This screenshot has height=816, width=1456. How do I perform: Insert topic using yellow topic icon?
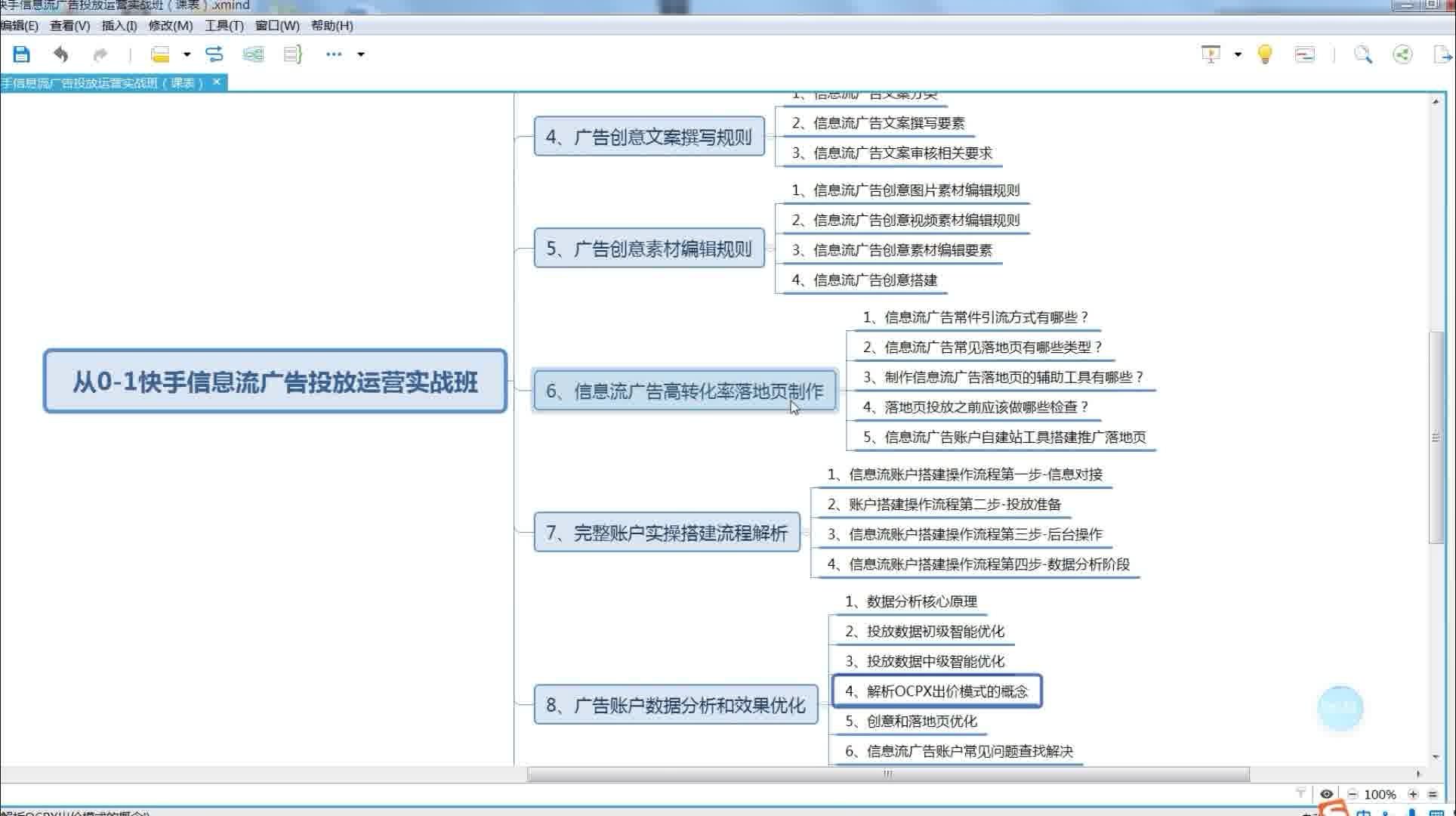tap(160, 54)
